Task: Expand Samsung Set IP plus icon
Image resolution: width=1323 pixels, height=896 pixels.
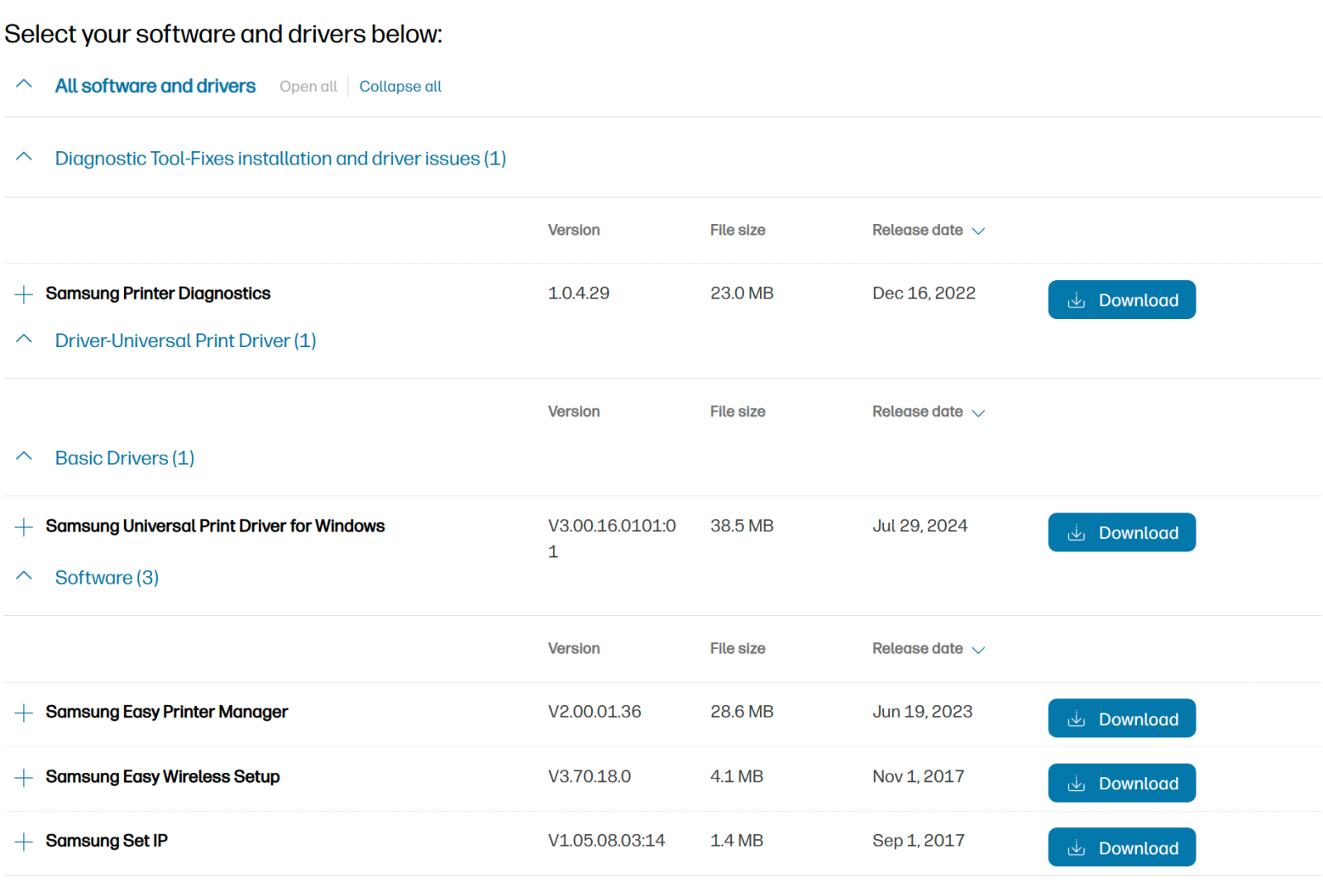Action: pyautogui.click(x=24, y=842)
